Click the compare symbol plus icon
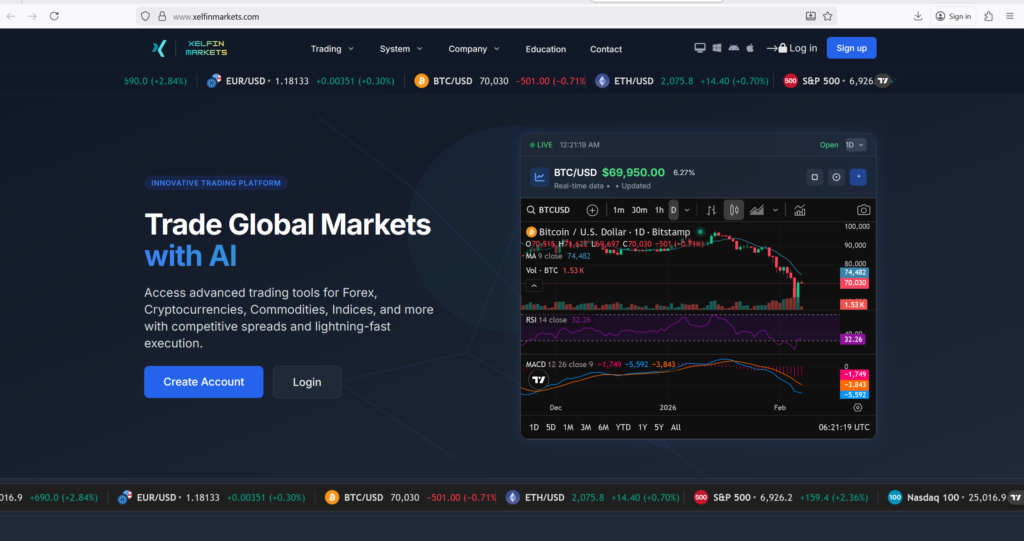Viewport: 1024px width, 541px height. click(592, 210)
